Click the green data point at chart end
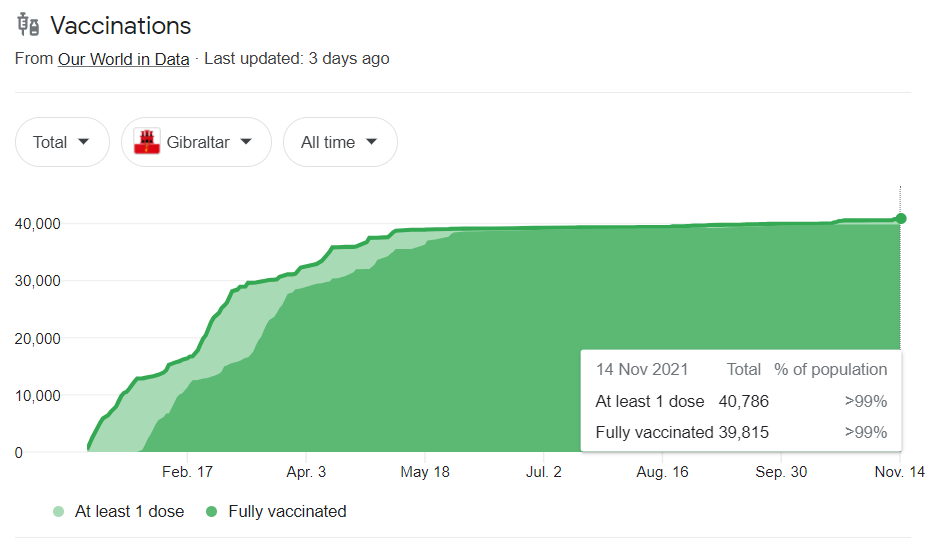This screenshot has width=935, height=540. pyautogui.click(x=901, y=218)
